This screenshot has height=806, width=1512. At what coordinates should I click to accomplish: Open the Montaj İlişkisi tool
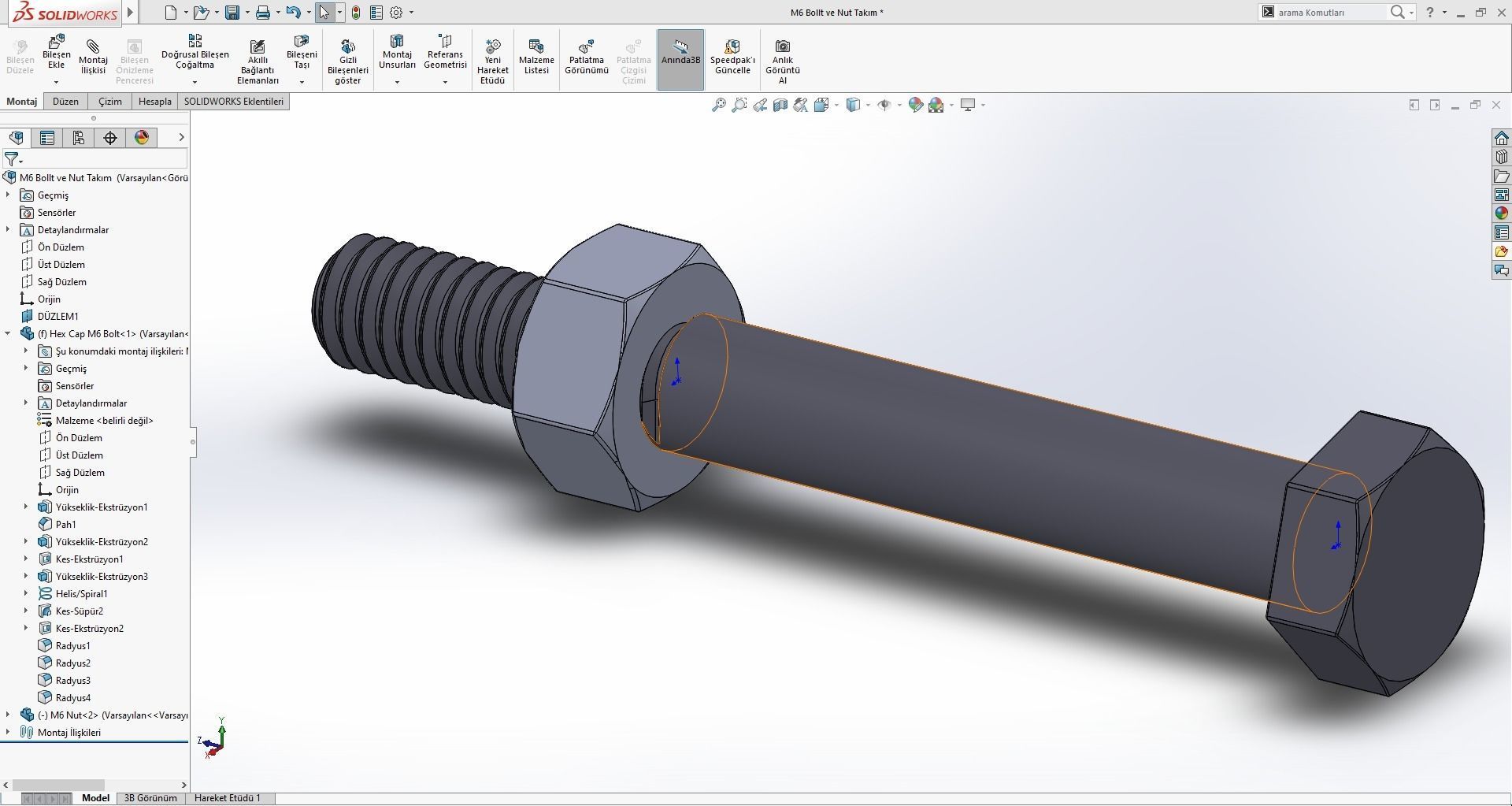(x=92, y=55)
